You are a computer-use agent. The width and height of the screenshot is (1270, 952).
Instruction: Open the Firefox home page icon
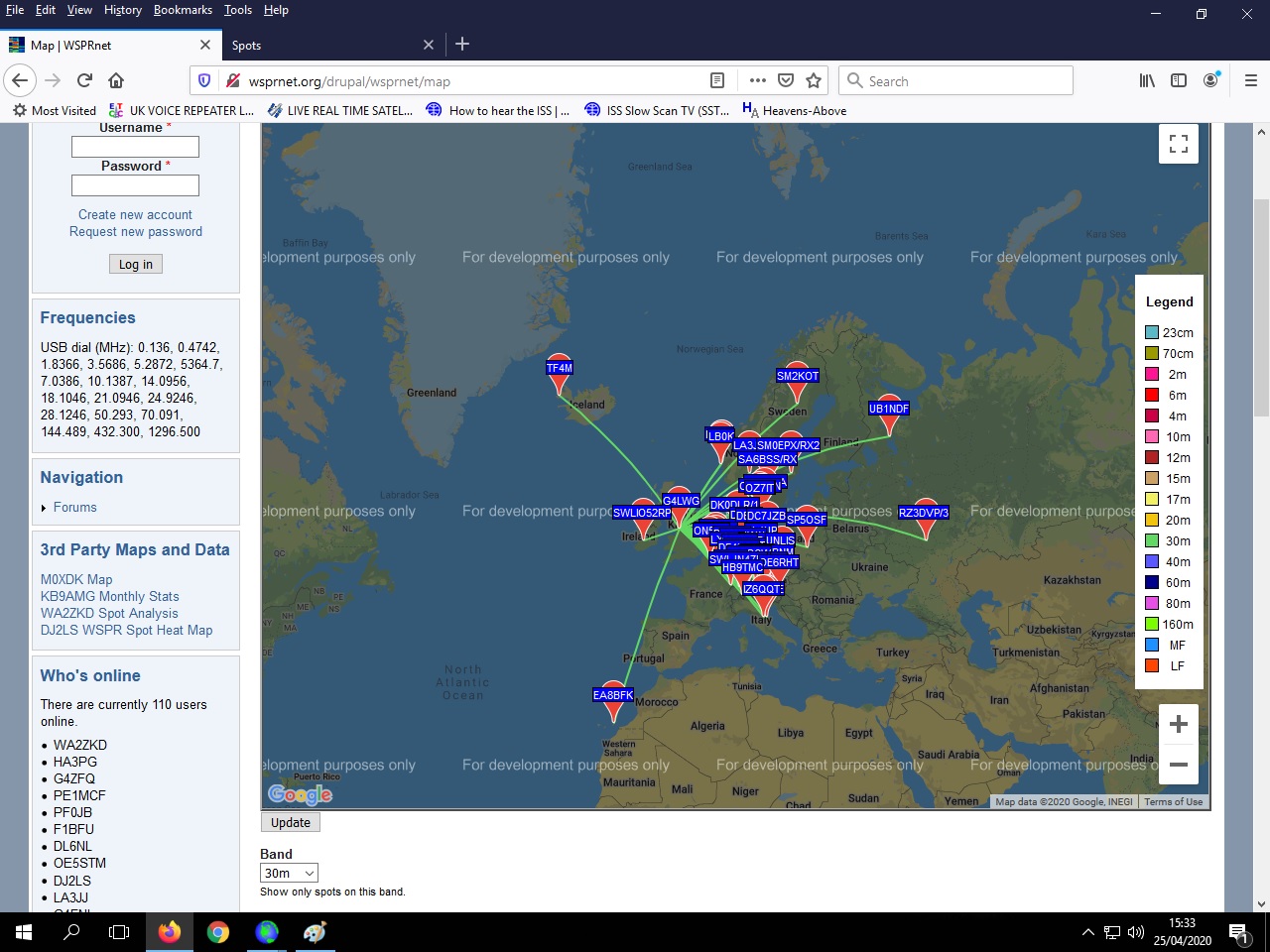click(x=116, y=80)
